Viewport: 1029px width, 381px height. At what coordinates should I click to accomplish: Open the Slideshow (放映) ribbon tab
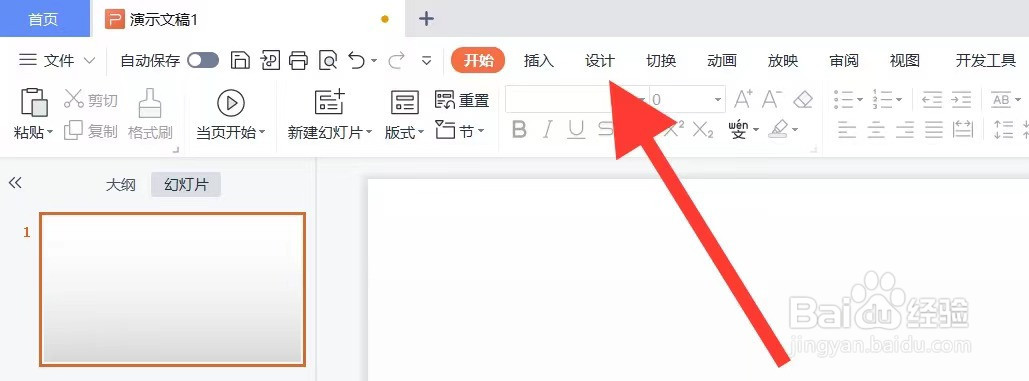coord(783,61)
